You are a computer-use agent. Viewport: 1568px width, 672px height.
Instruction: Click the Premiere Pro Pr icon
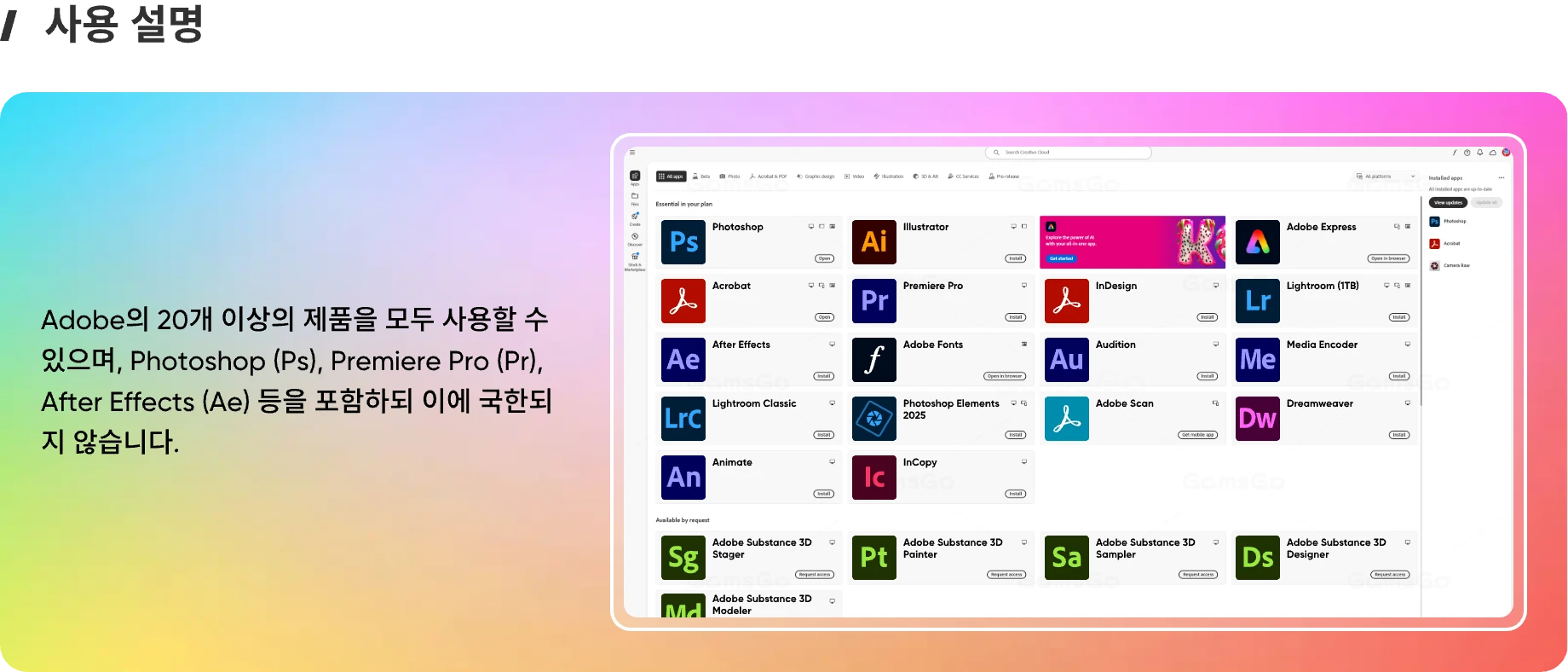coord(874,301)
